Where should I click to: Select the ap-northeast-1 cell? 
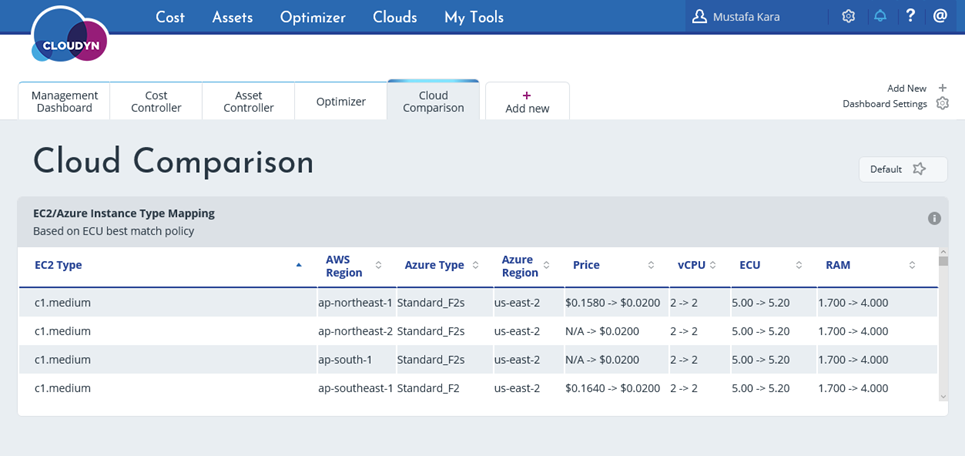point(355,303)
